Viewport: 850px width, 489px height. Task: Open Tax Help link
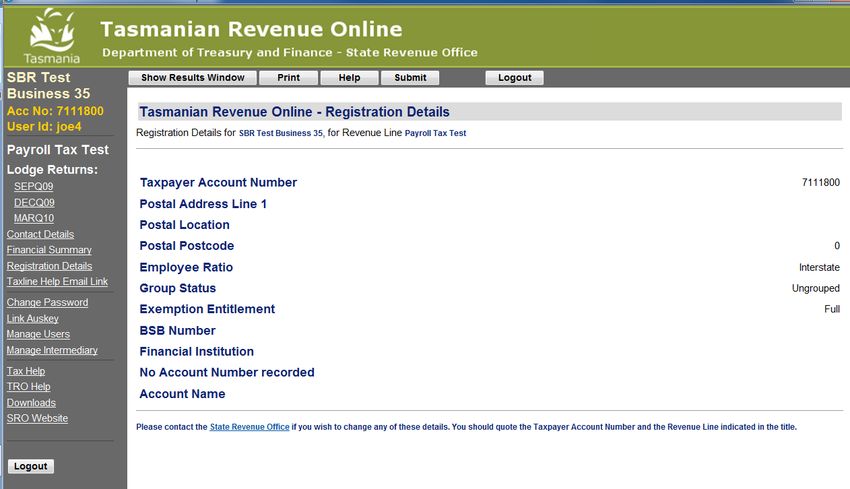[25, 371]
